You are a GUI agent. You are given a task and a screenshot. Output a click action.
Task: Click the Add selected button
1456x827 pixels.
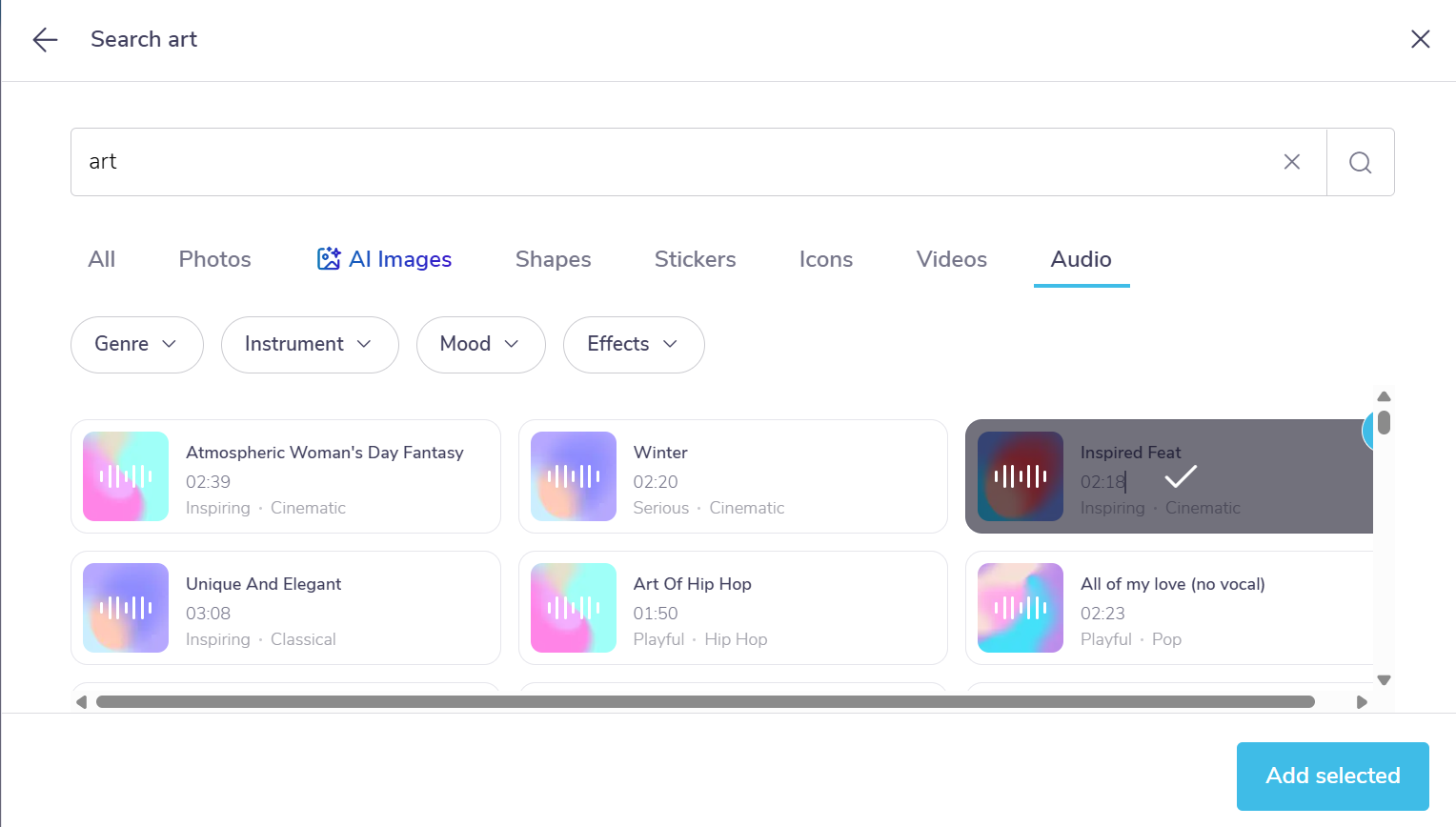click(1331, 776)
